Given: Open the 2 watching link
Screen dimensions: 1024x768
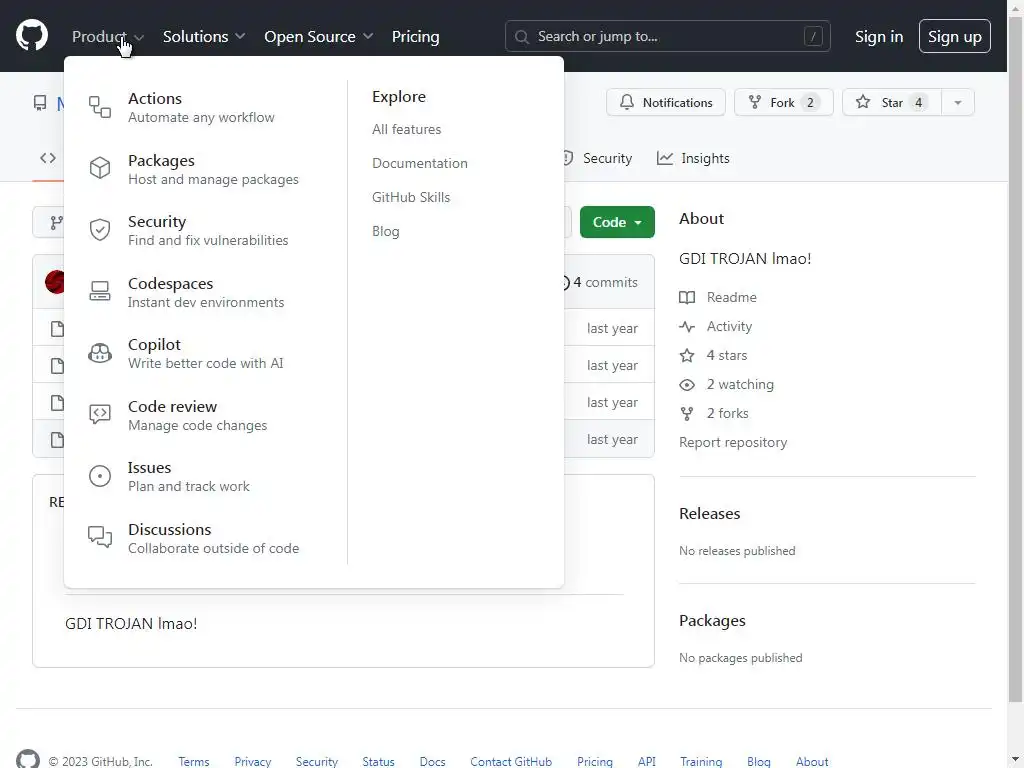Looking at the screenshot, I should 740,385.
